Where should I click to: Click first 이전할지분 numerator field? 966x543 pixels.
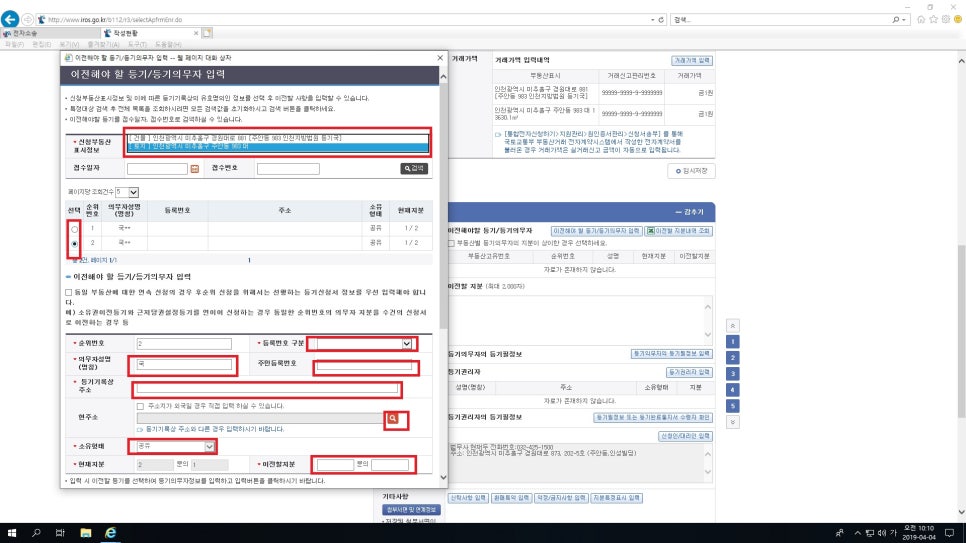335,464
